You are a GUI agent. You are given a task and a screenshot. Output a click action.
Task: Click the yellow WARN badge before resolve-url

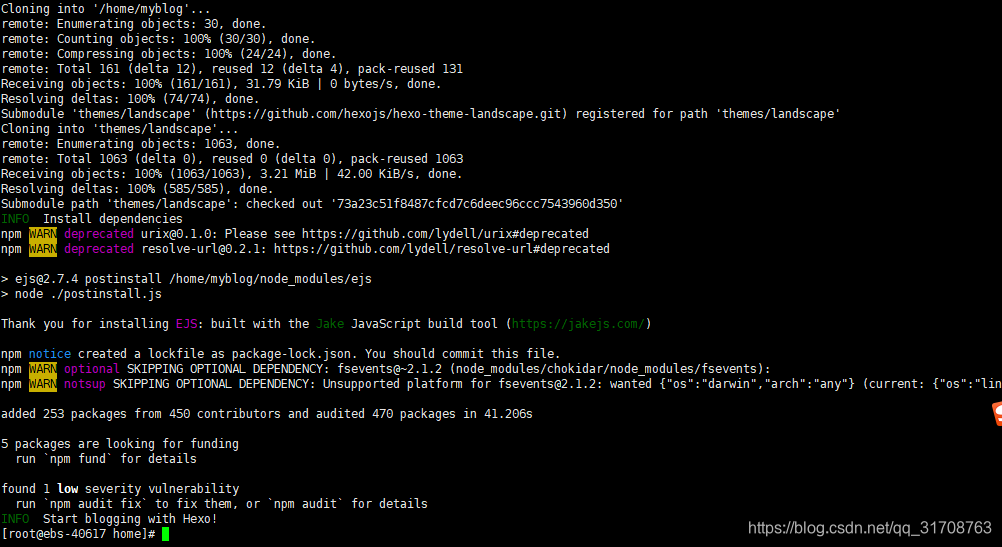coord(43,249)
